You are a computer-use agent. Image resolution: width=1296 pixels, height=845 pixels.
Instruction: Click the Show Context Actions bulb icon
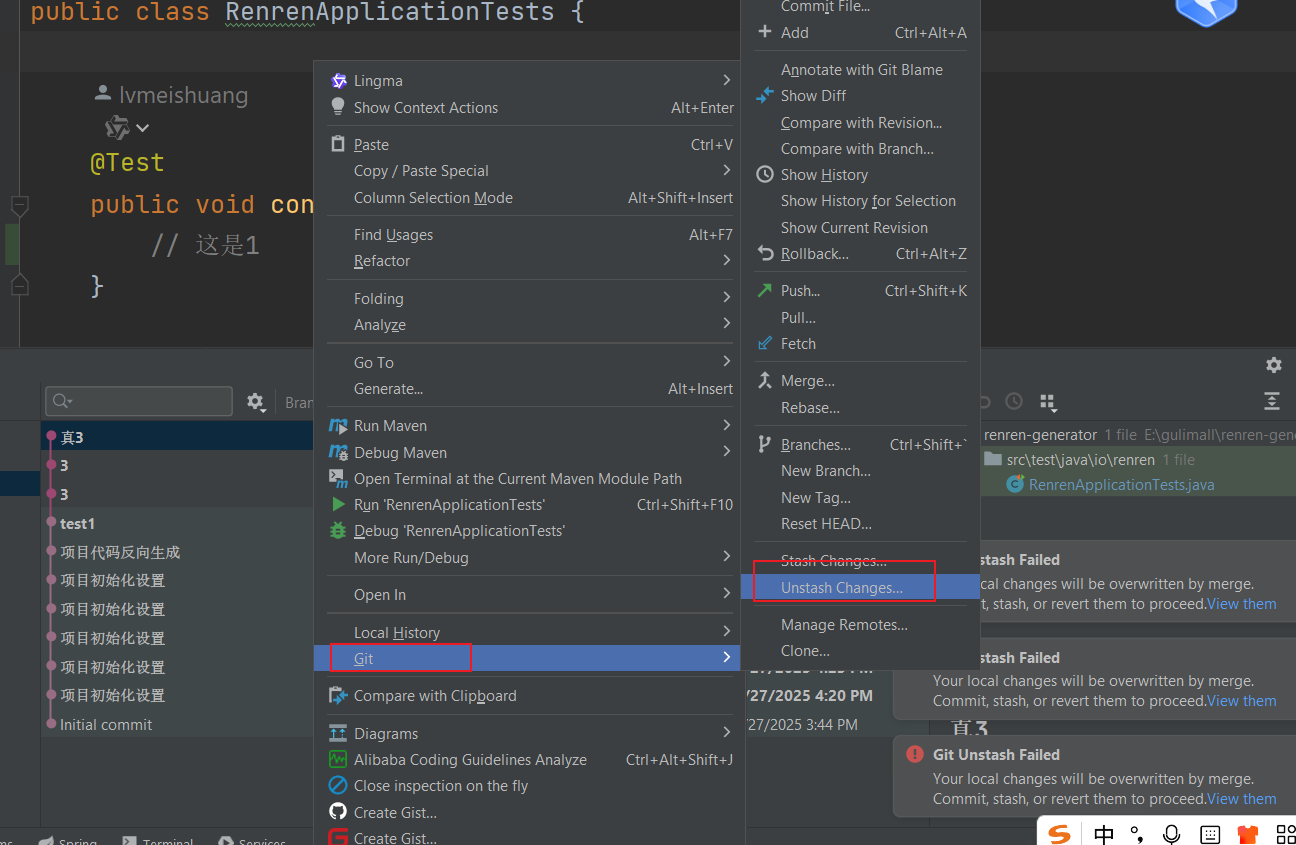pos(338,107)
